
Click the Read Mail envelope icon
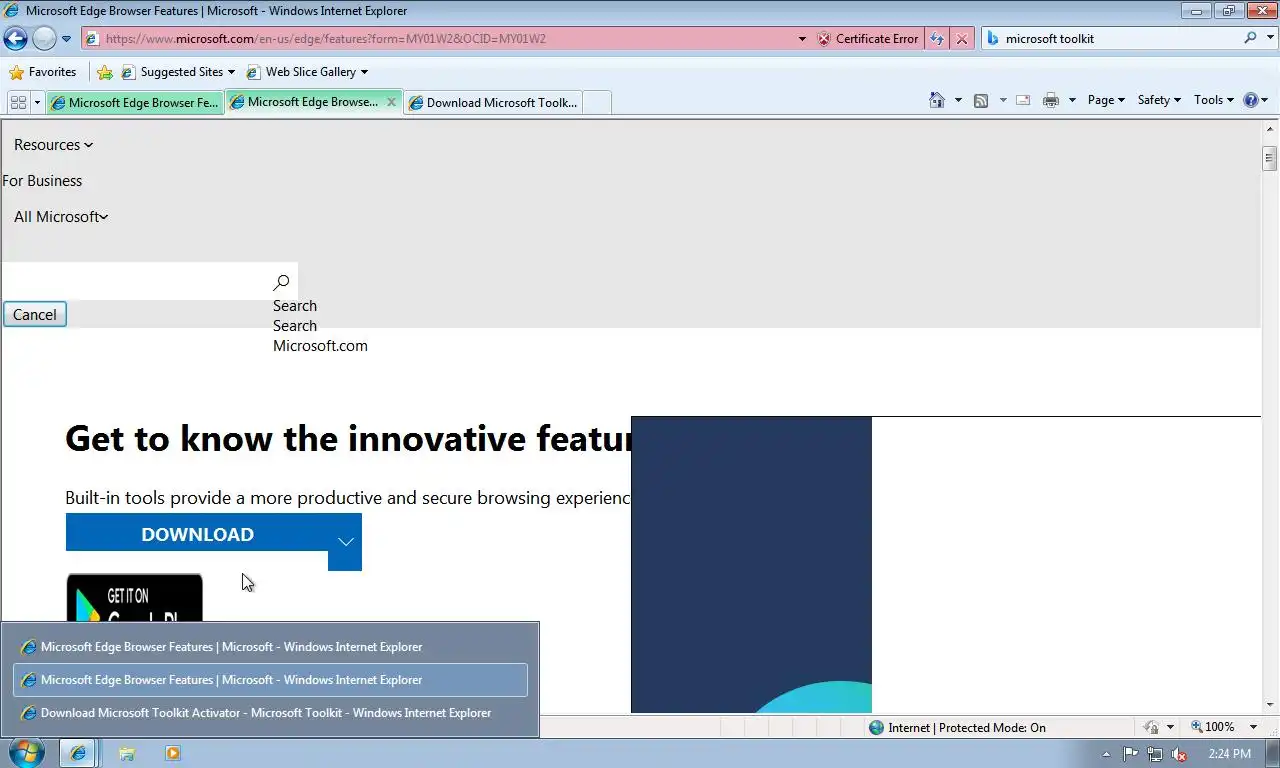1023,100
